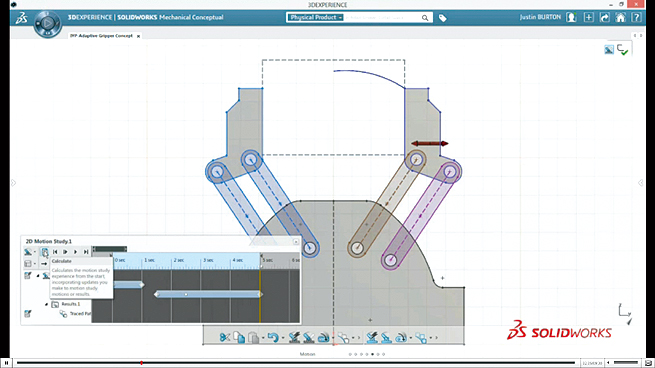Click inside the top search field
The image size is (655, 368).
(382, 18)
